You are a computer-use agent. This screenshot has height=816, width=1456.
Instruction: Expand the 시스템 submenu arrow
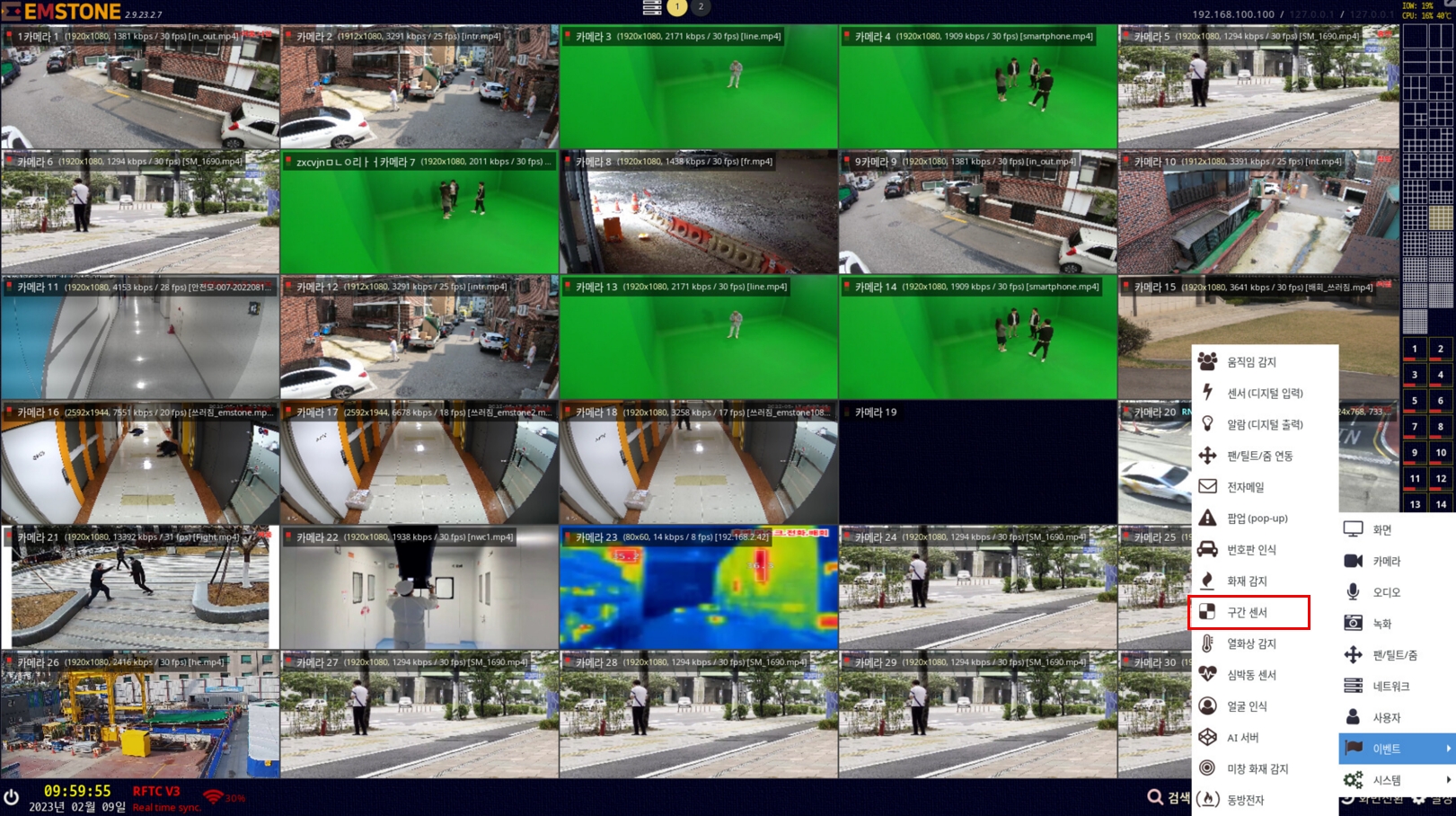click(1447, 780)
